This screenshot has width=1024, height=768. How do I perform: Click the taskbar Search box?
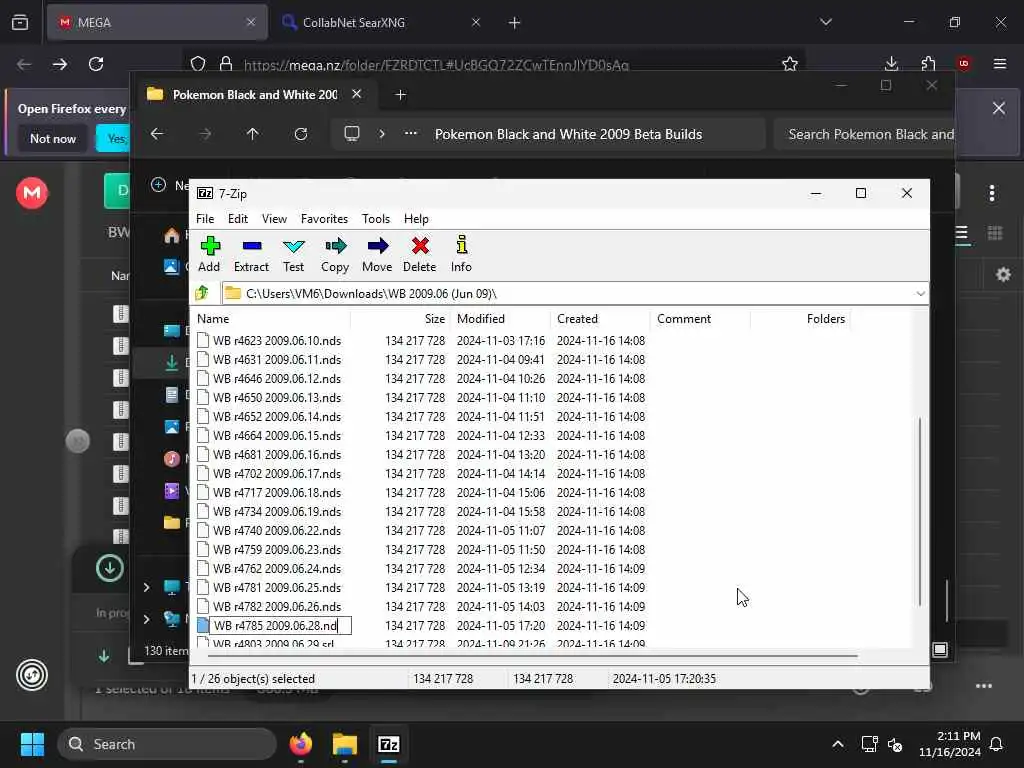pyautogui.click(x=167, y=744)
